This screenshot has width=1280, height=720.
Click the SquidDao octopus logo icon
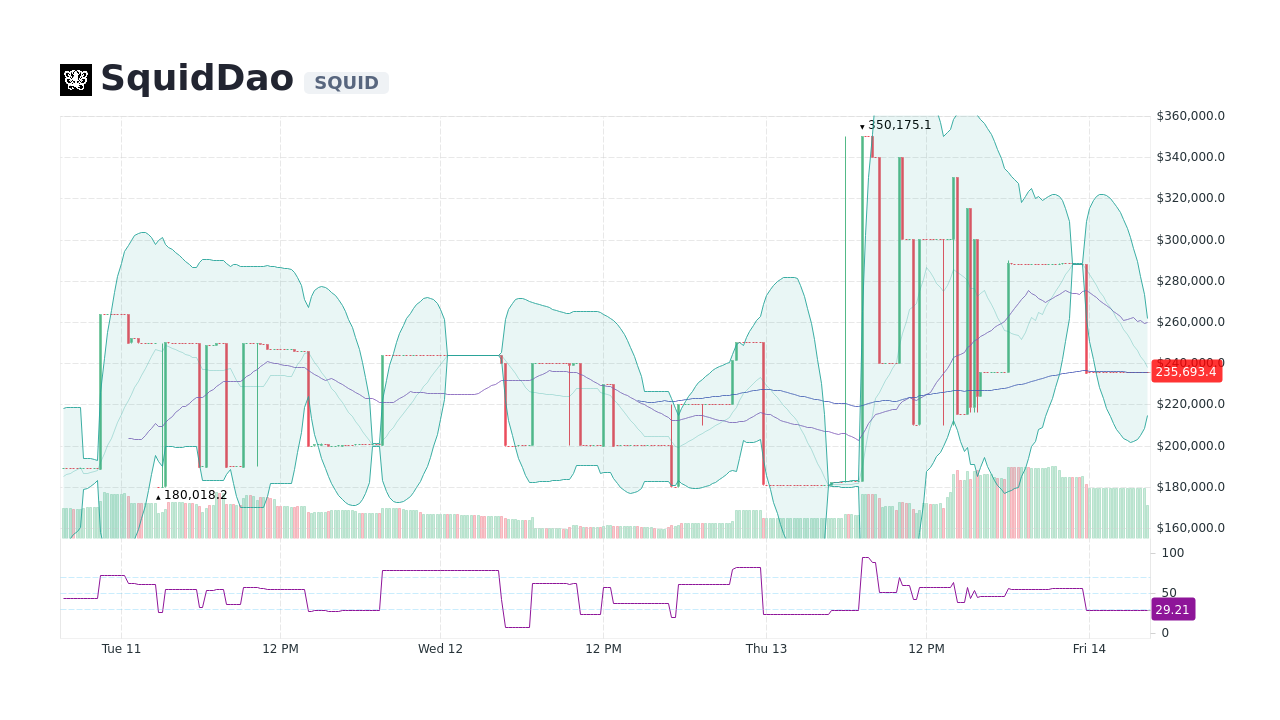tap(74, 79)
